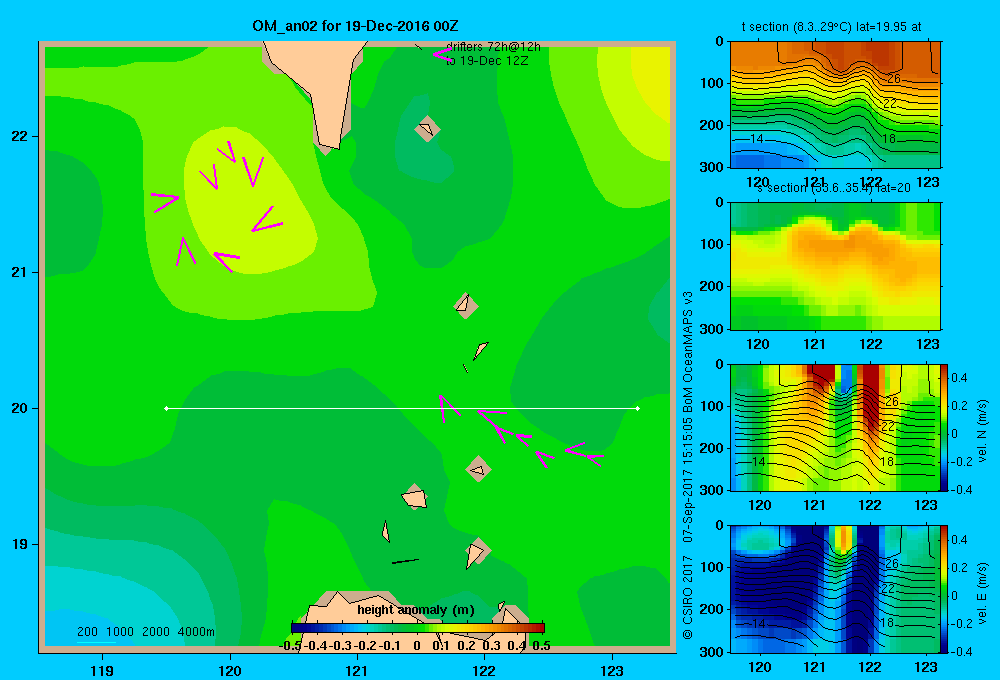Click the '-0.5' label on height anomaly colorbar
The image size is (1000, 680).
click(x=291, y=646)
